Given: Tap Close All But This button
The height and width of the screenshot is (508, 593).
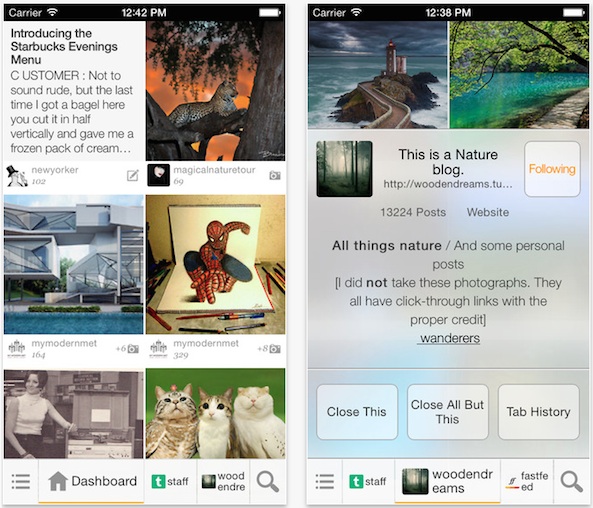Looking at the screenshot, I should pos(447,412).
